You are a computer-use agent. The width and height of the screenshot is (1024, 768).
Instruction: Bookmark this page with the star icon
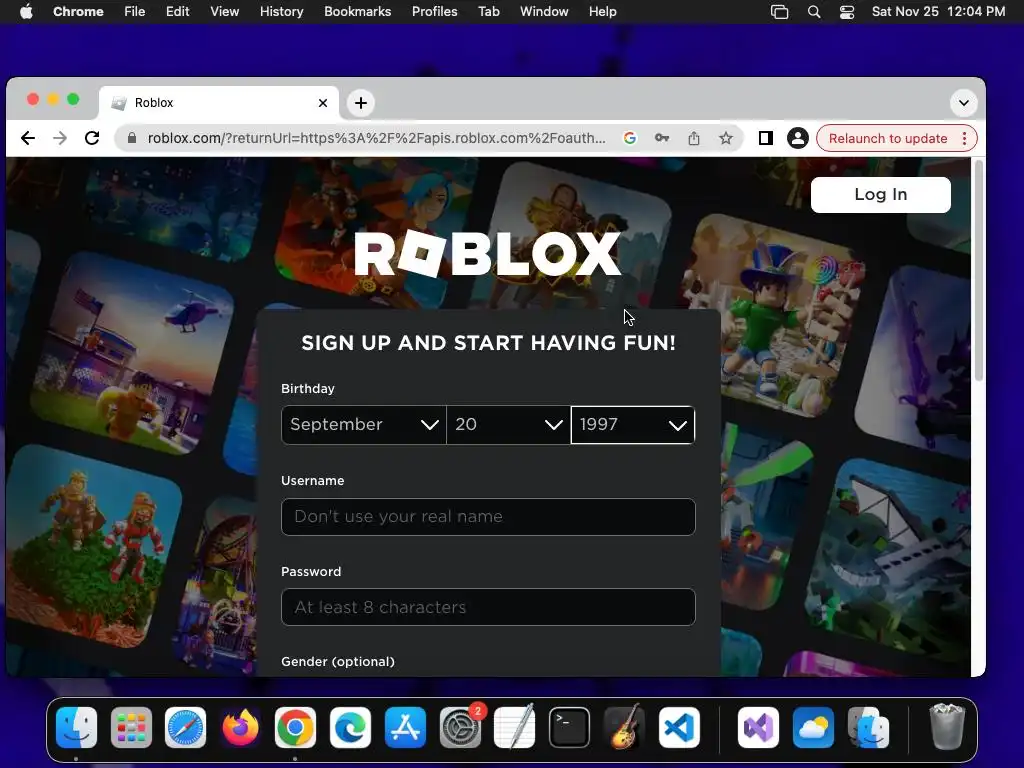726,138
